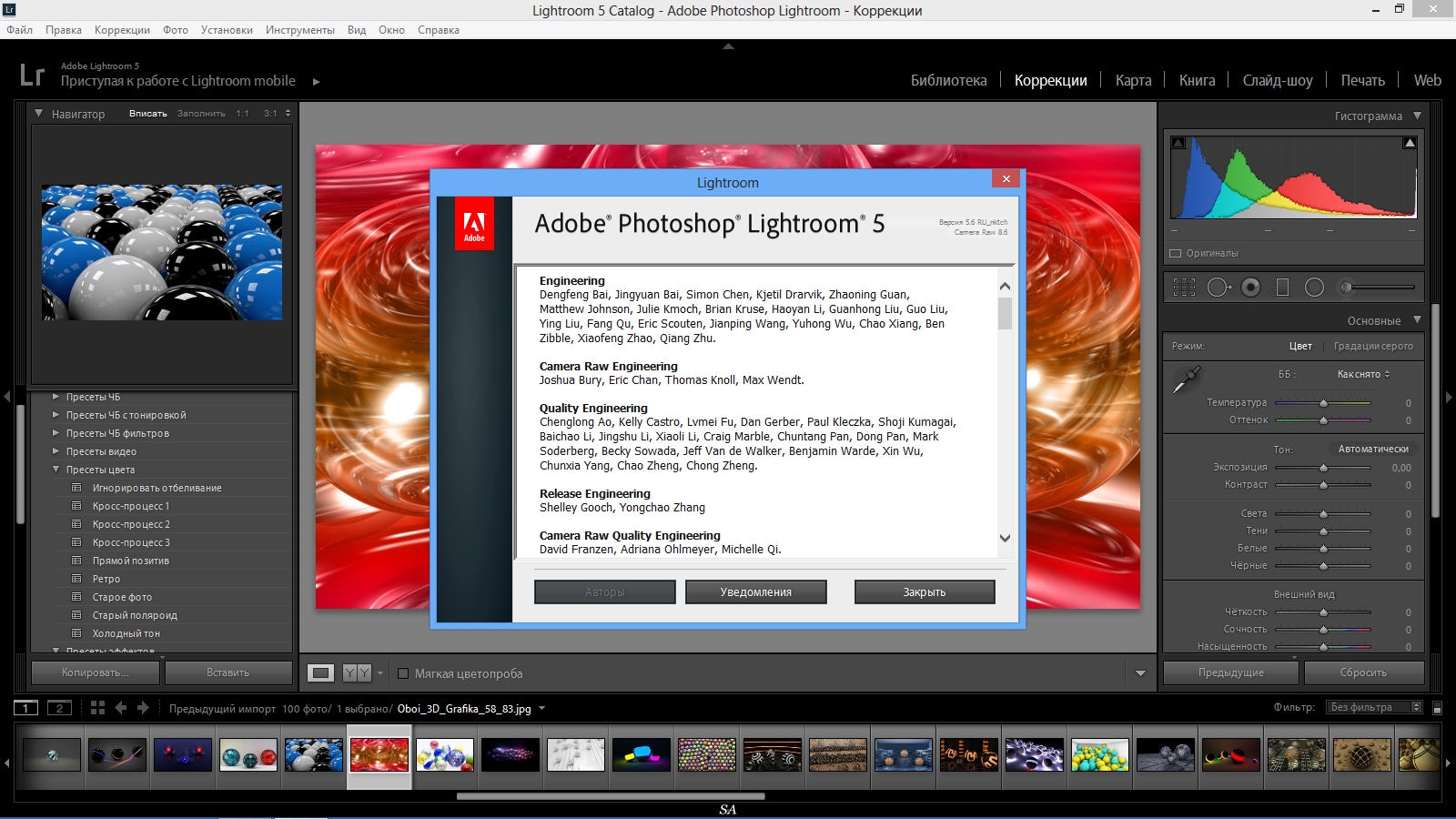1456x819 pixels.
Task: Collapse the Основные panel
Action: click(1417, 320)
